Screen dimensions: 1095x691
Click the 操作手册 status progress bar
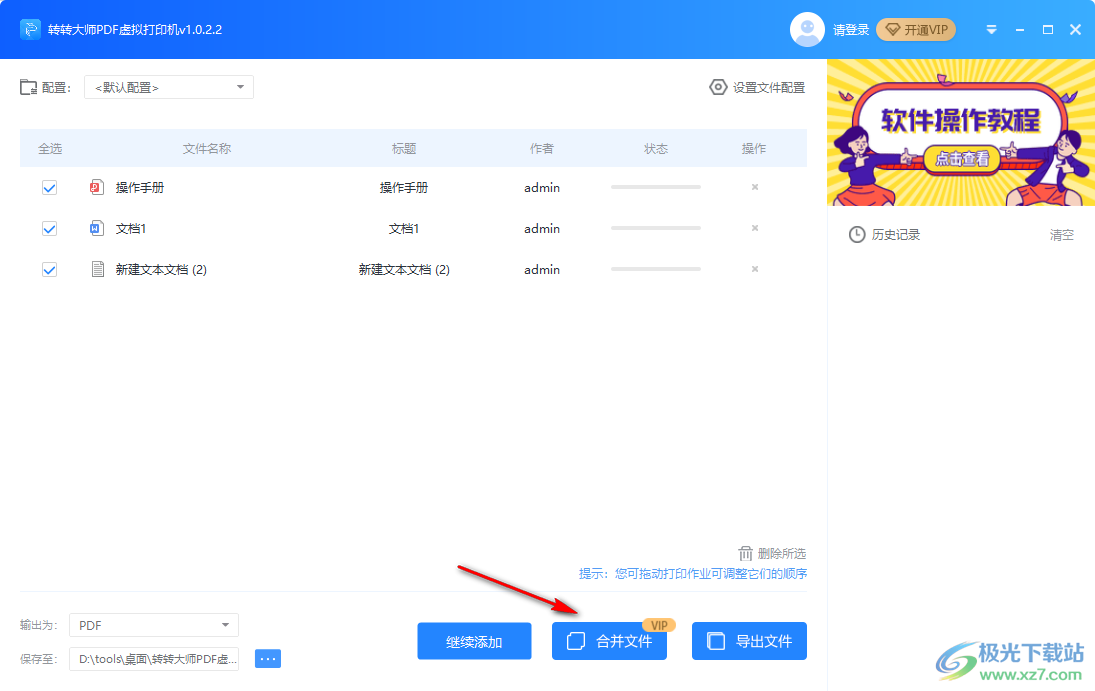point(656,187)
